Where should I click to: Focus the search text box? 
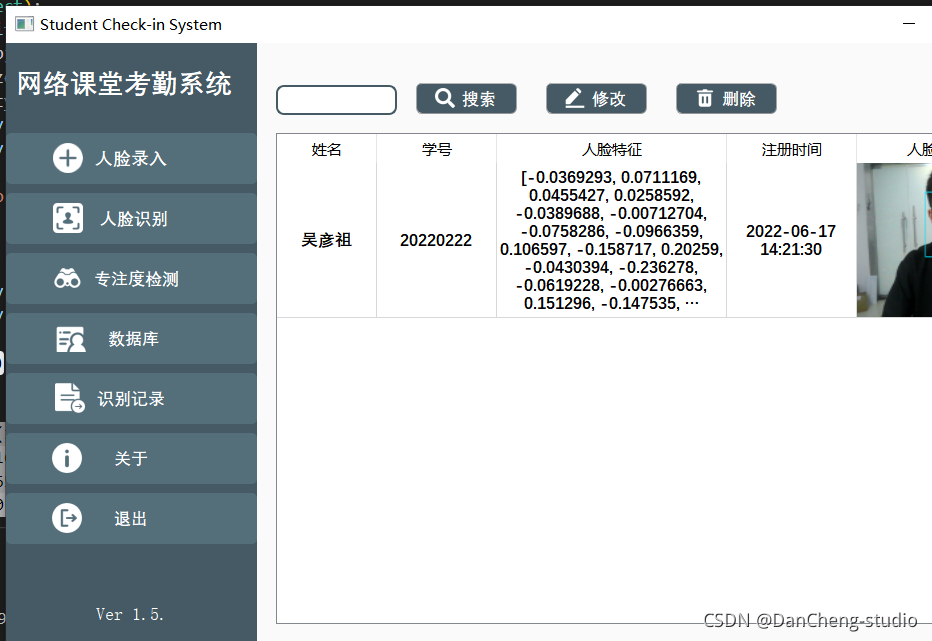[336, 100]
